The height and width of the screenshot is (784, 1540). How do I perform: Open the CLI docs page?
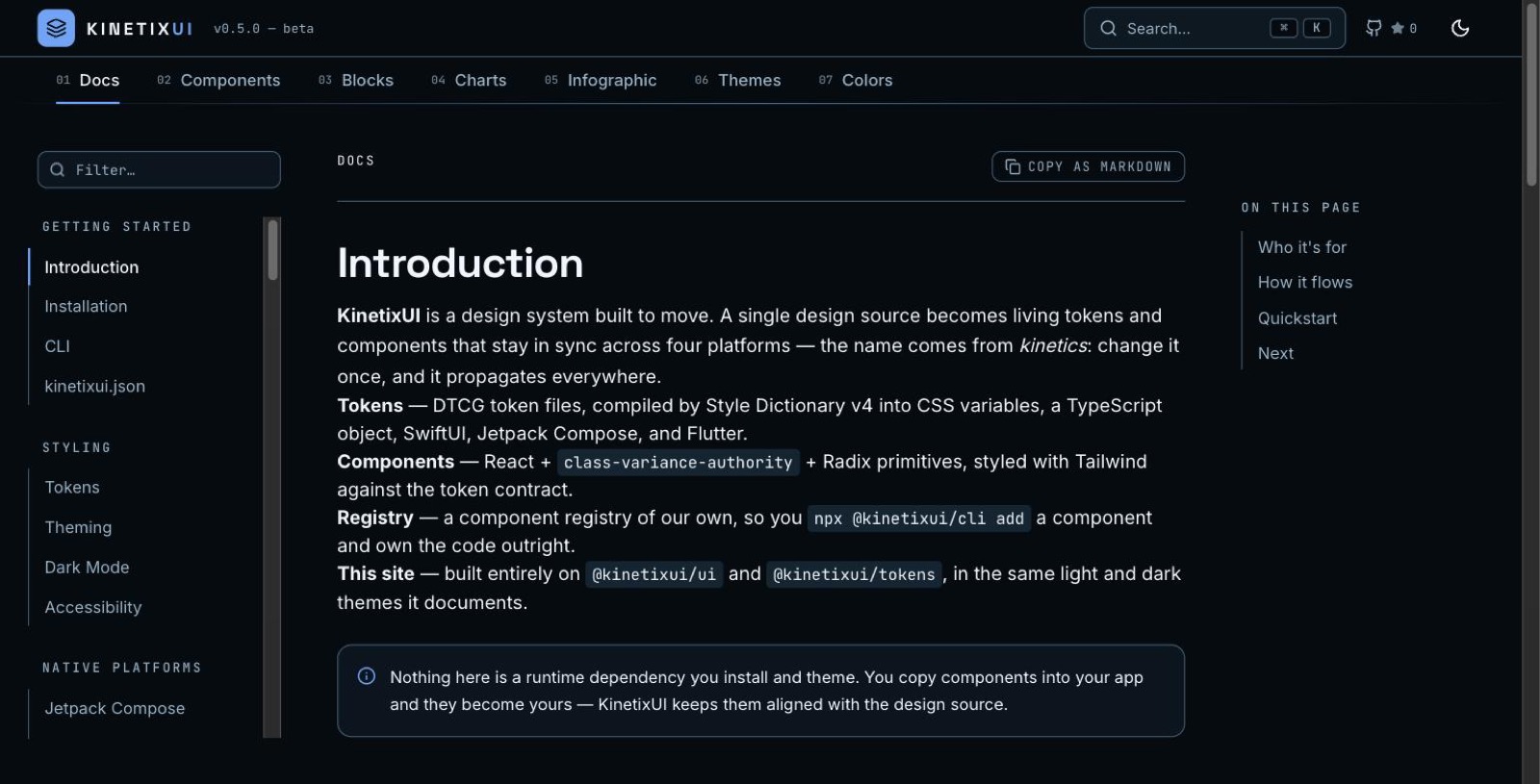click(58, 345)
